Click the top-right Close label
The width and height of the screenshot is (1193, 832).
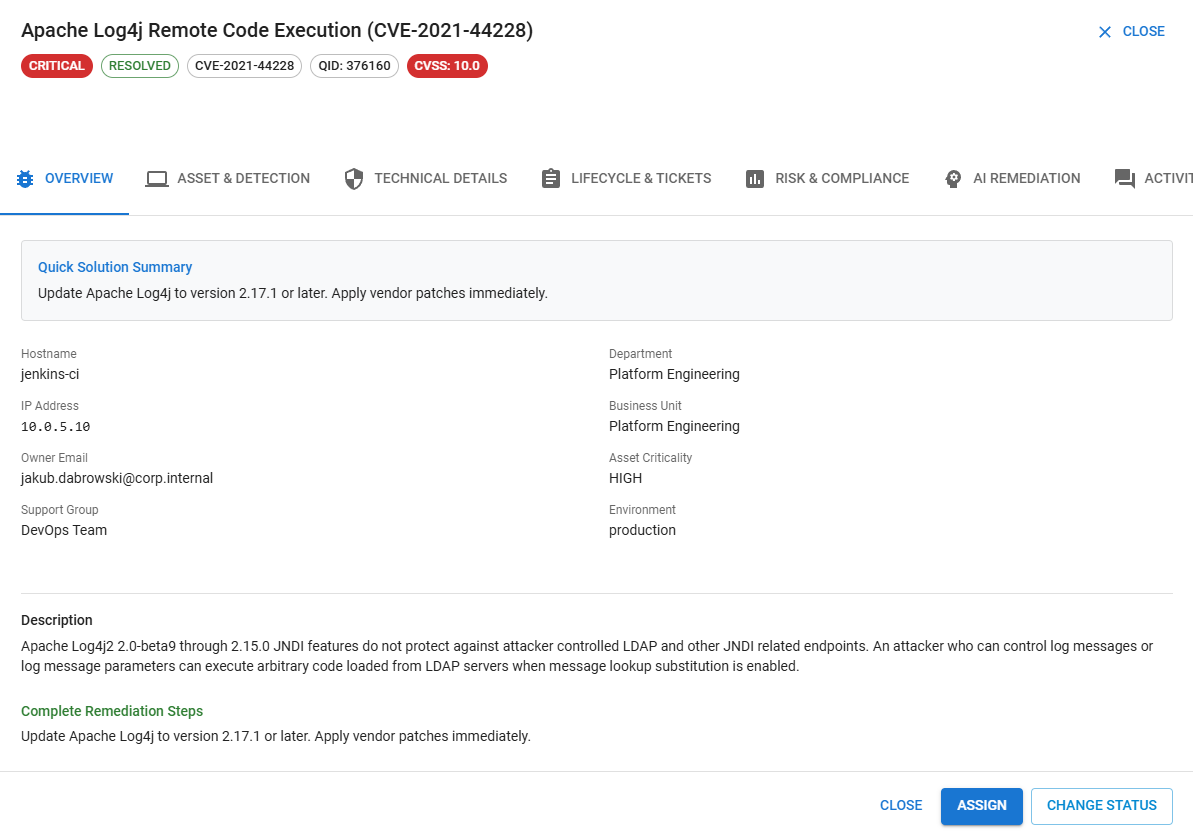click(x=1144, y=32)
